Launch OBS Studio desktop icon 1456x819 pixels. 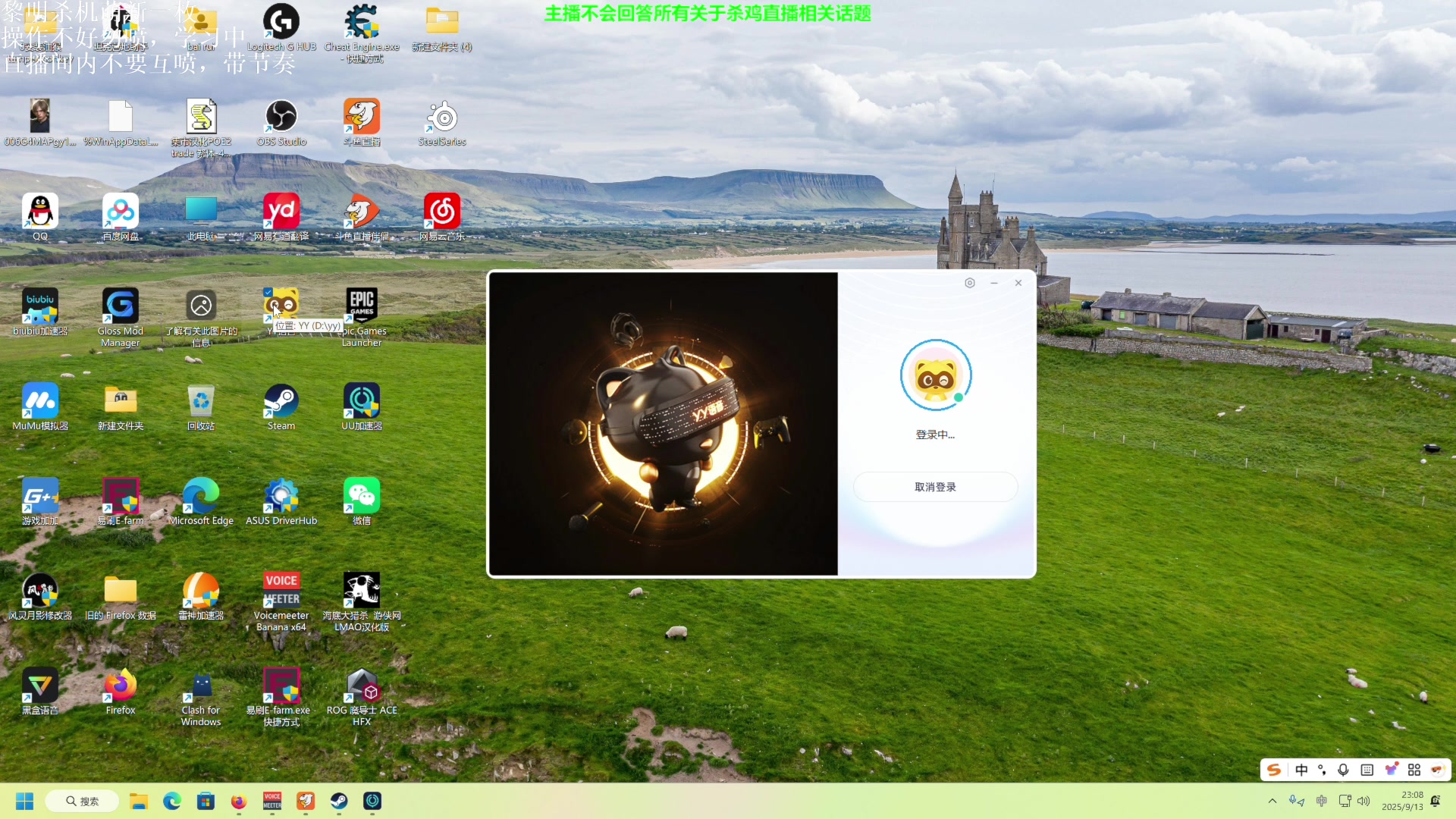(281, 122)
